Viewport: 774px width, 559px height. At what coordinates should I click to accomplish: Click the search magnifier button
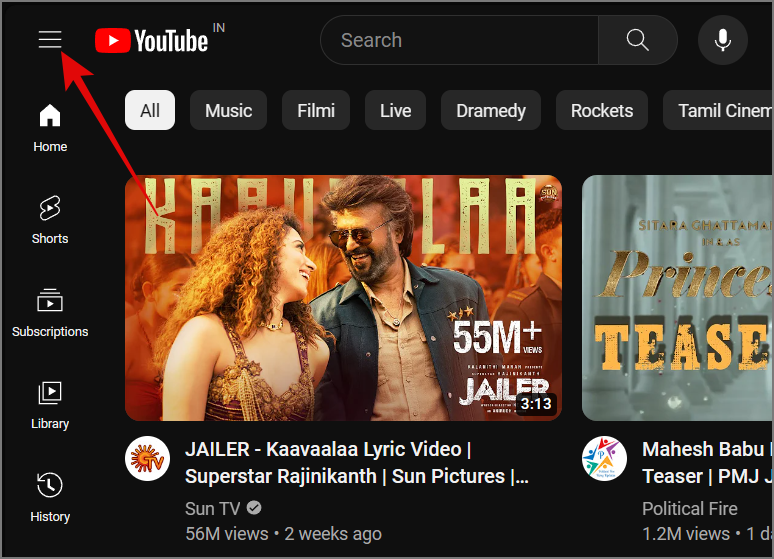click(x=638, y=40)
